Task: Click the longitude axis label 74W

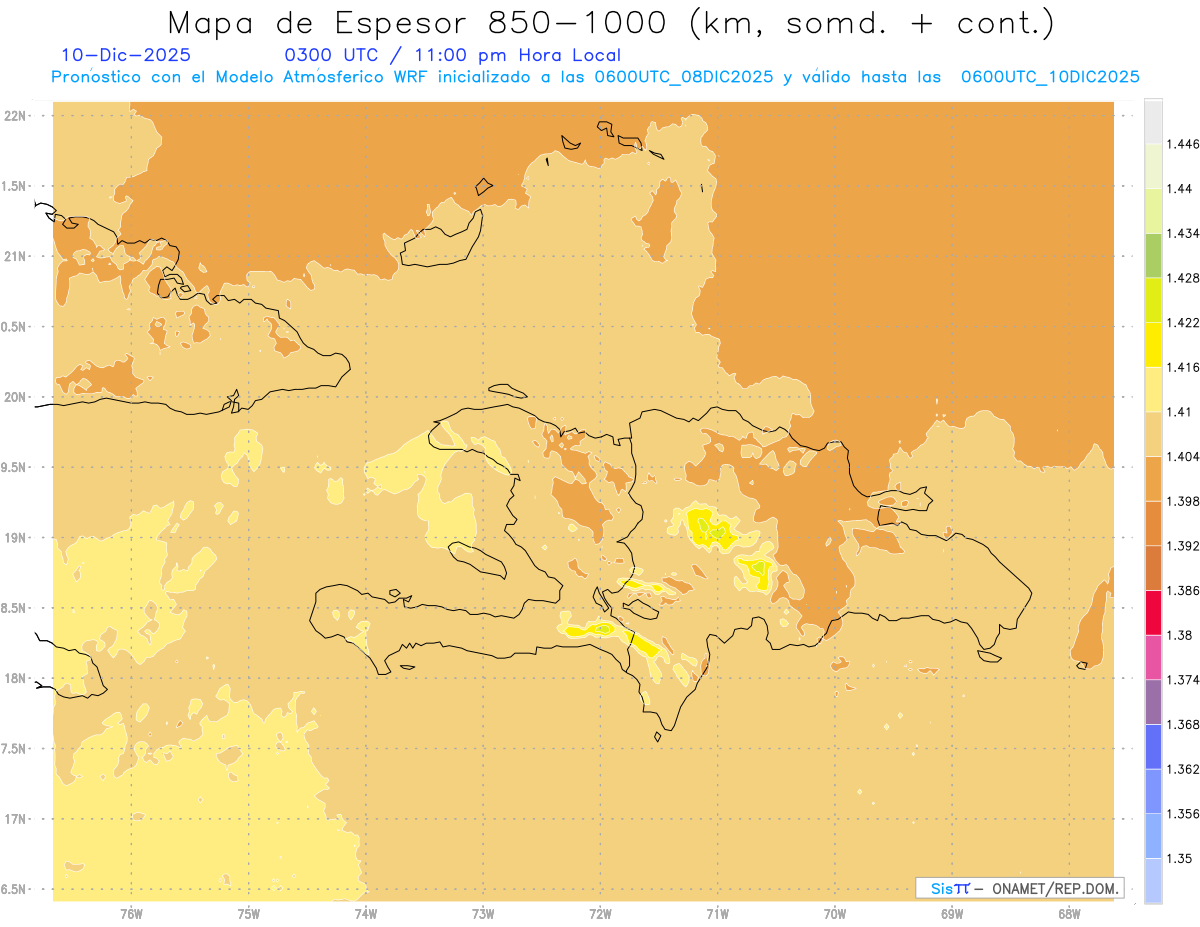Action: 366,913
